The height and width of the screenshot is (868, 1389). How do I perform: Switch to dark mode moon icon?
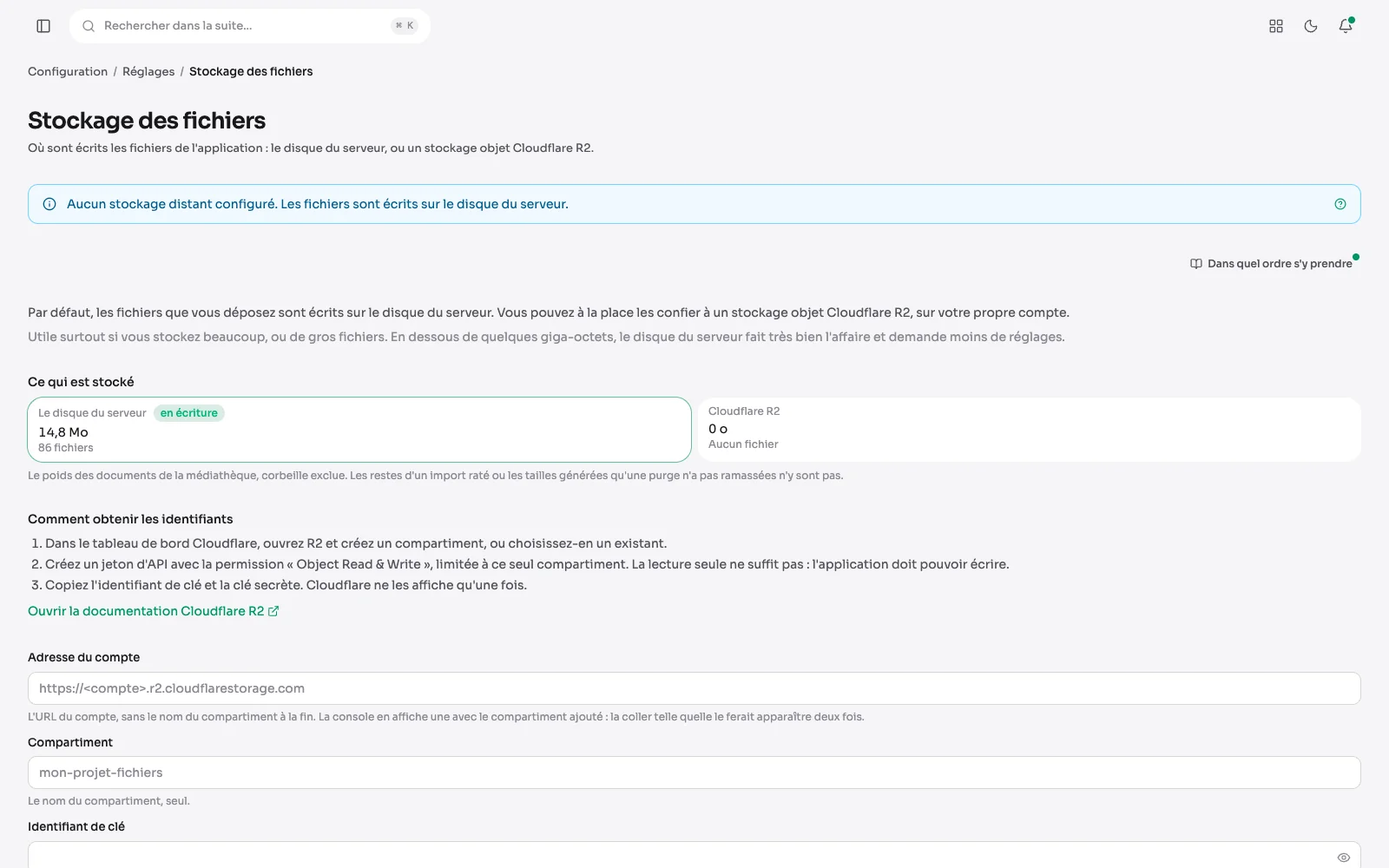[1311, 26]
